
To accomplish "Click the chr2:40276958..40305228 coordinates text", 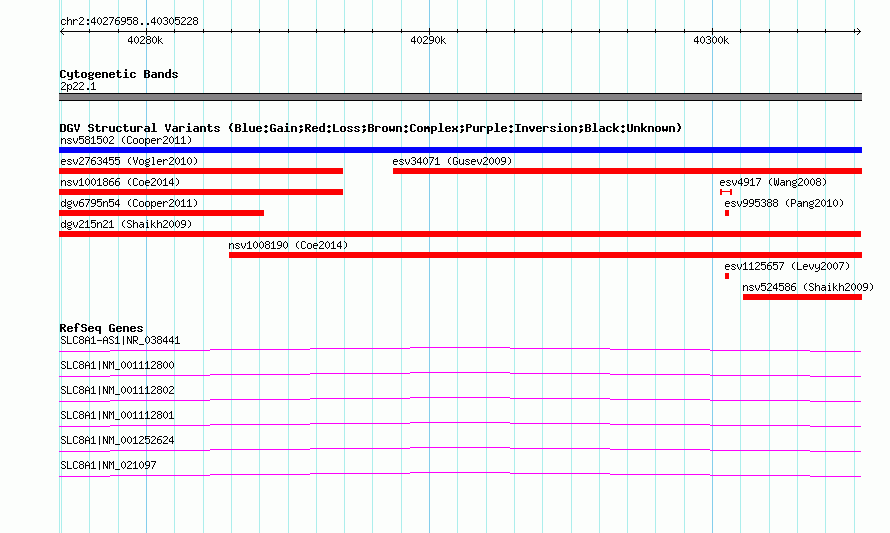I will click(129, 21).
